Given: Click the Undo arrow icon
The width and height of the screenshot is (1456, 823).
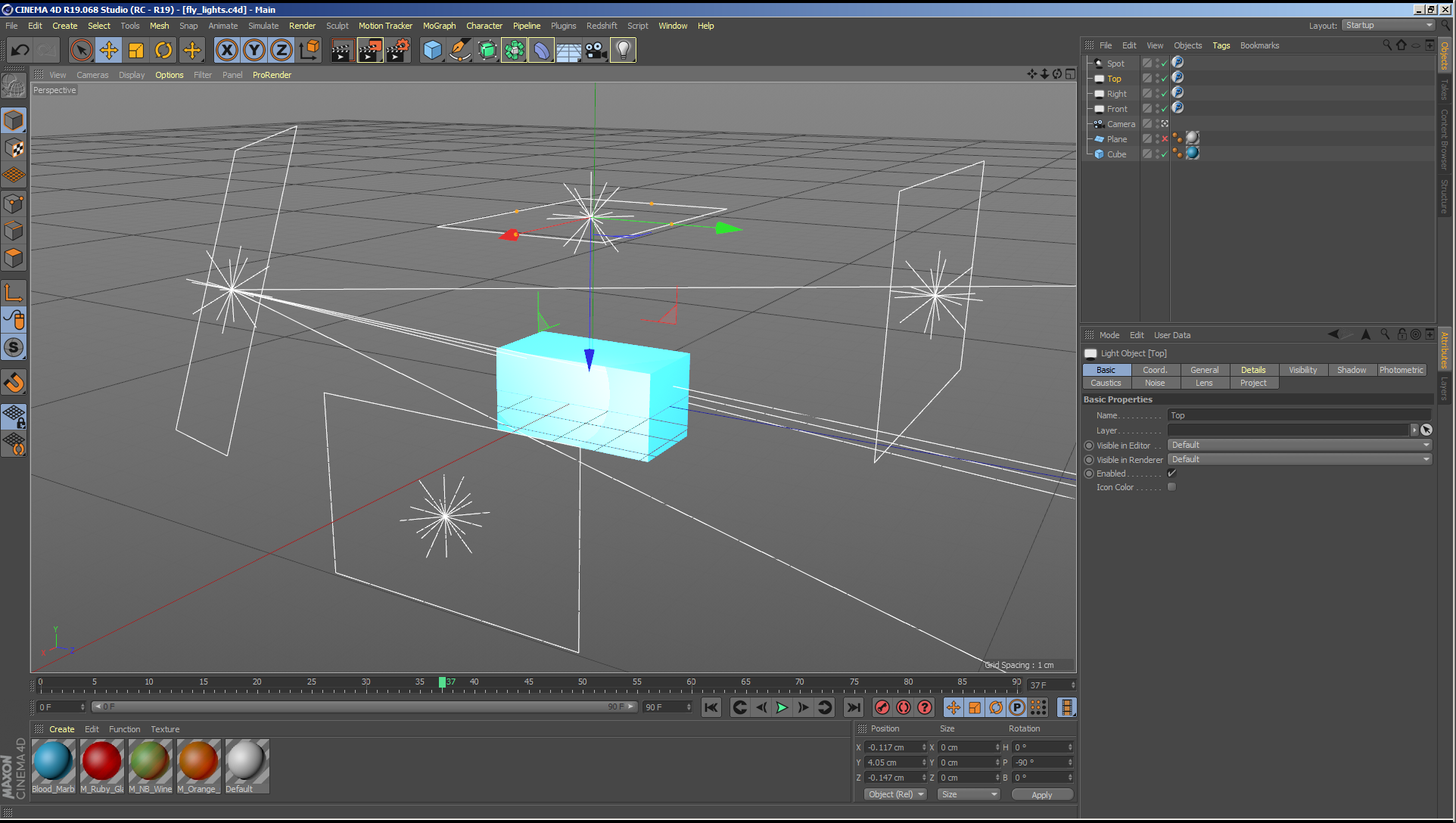Looking at the screenshot, I should point(20,51).
